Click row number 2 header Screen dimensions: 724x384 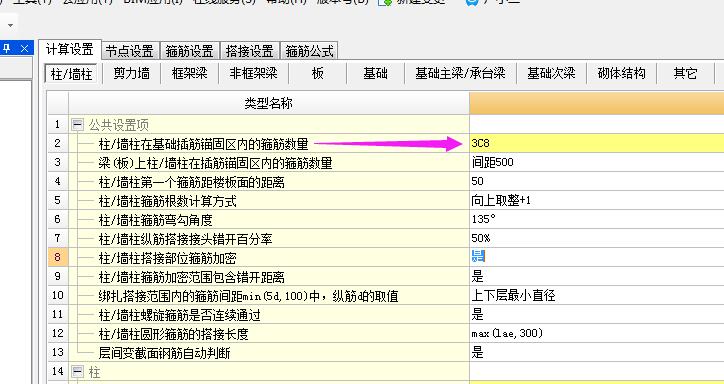pyautogui.click(x=58, y=144)
